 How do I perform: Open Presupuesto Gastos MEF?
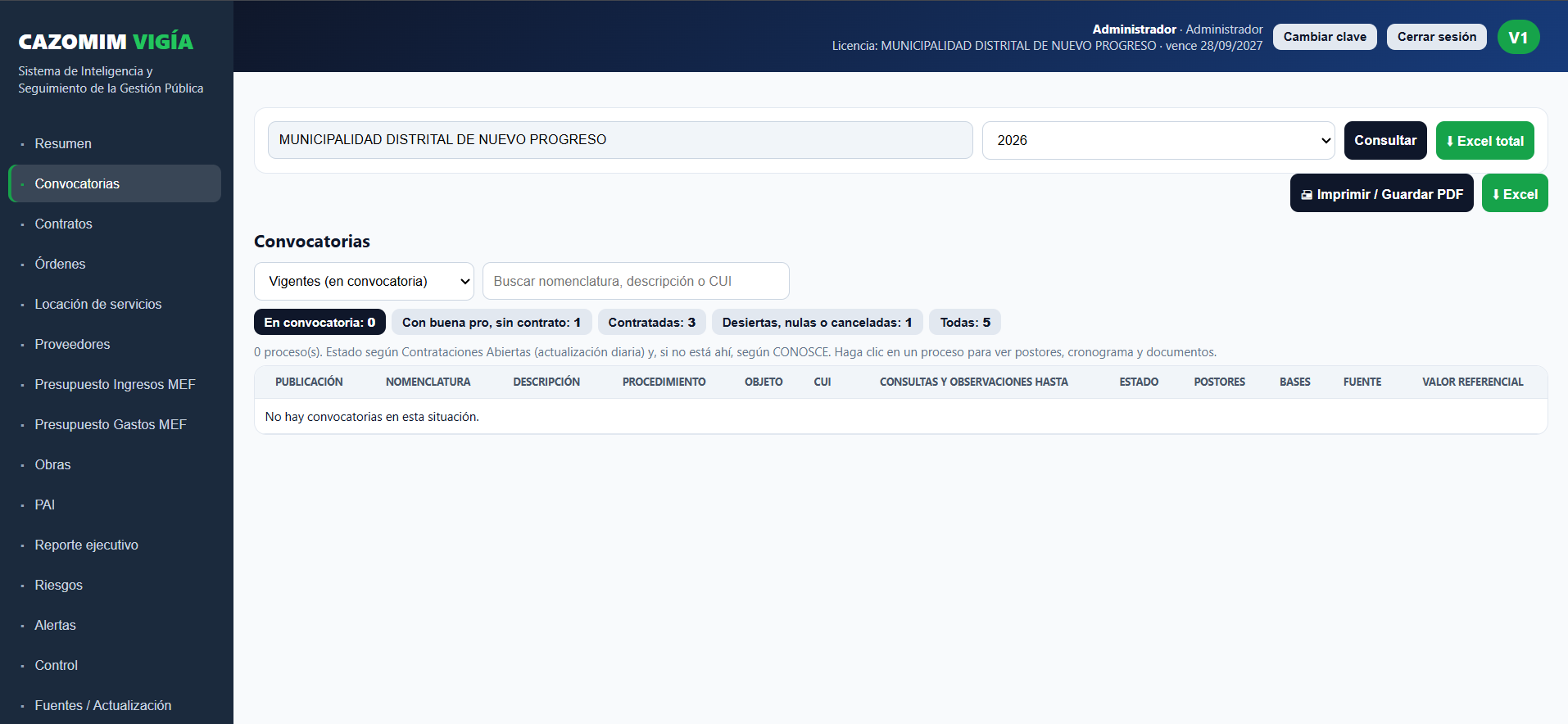click(115, 424)
